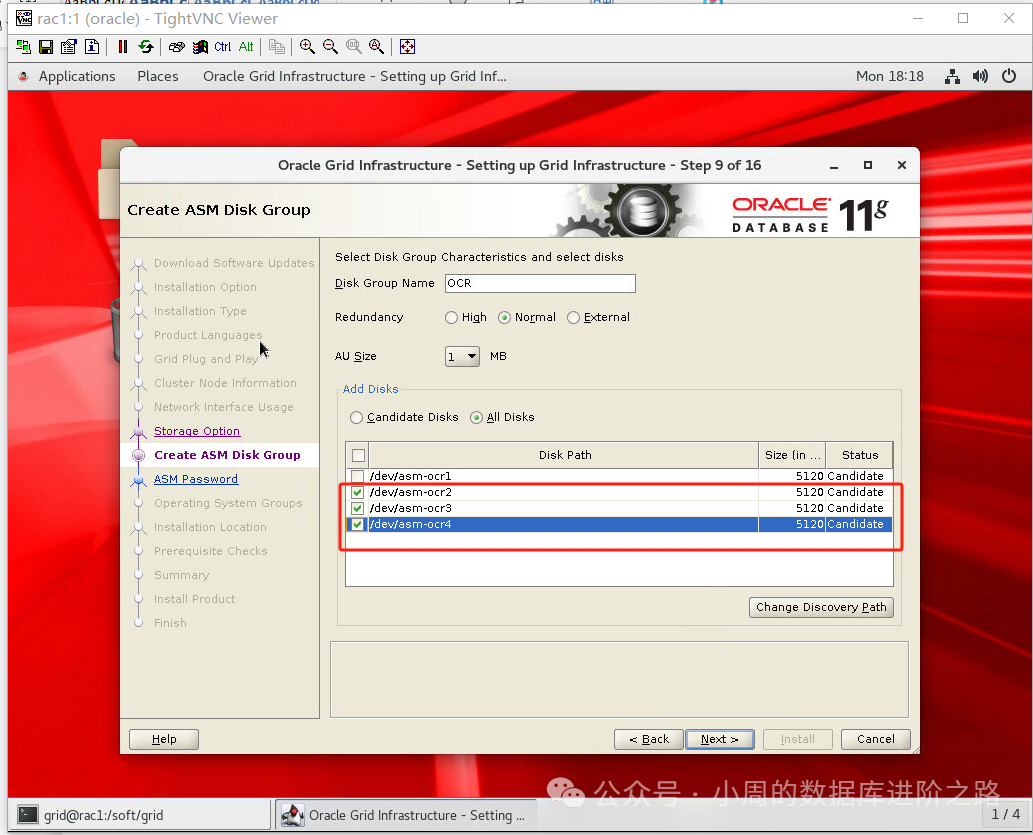Open the AU Size dropdown

click(462, 357)
